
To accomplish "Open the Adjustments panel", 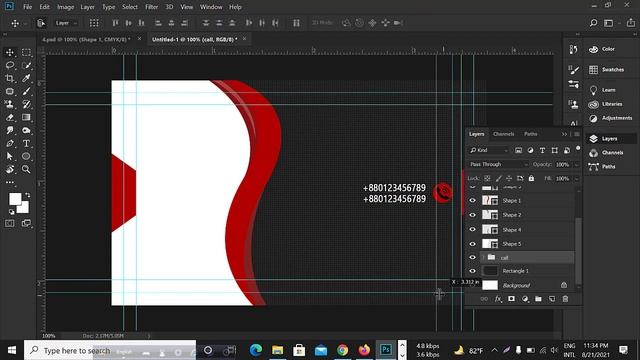I will click(611, 118).
